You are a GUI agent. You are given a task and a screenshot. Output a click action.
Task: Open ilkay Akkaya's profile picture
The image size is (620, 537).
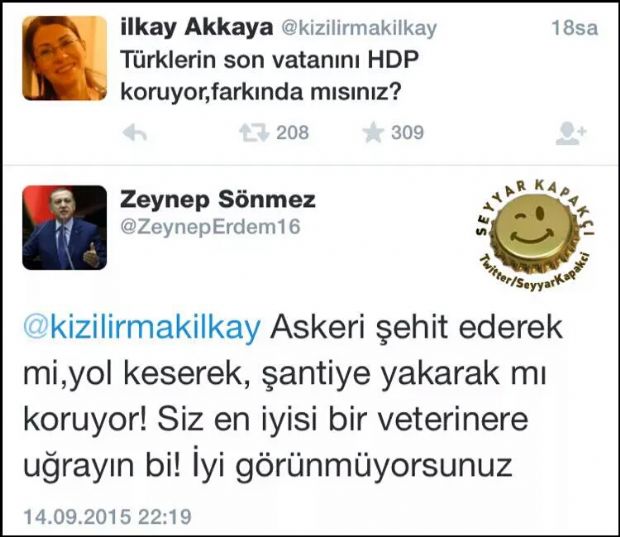pyautogui.click(x=64, y=58)
